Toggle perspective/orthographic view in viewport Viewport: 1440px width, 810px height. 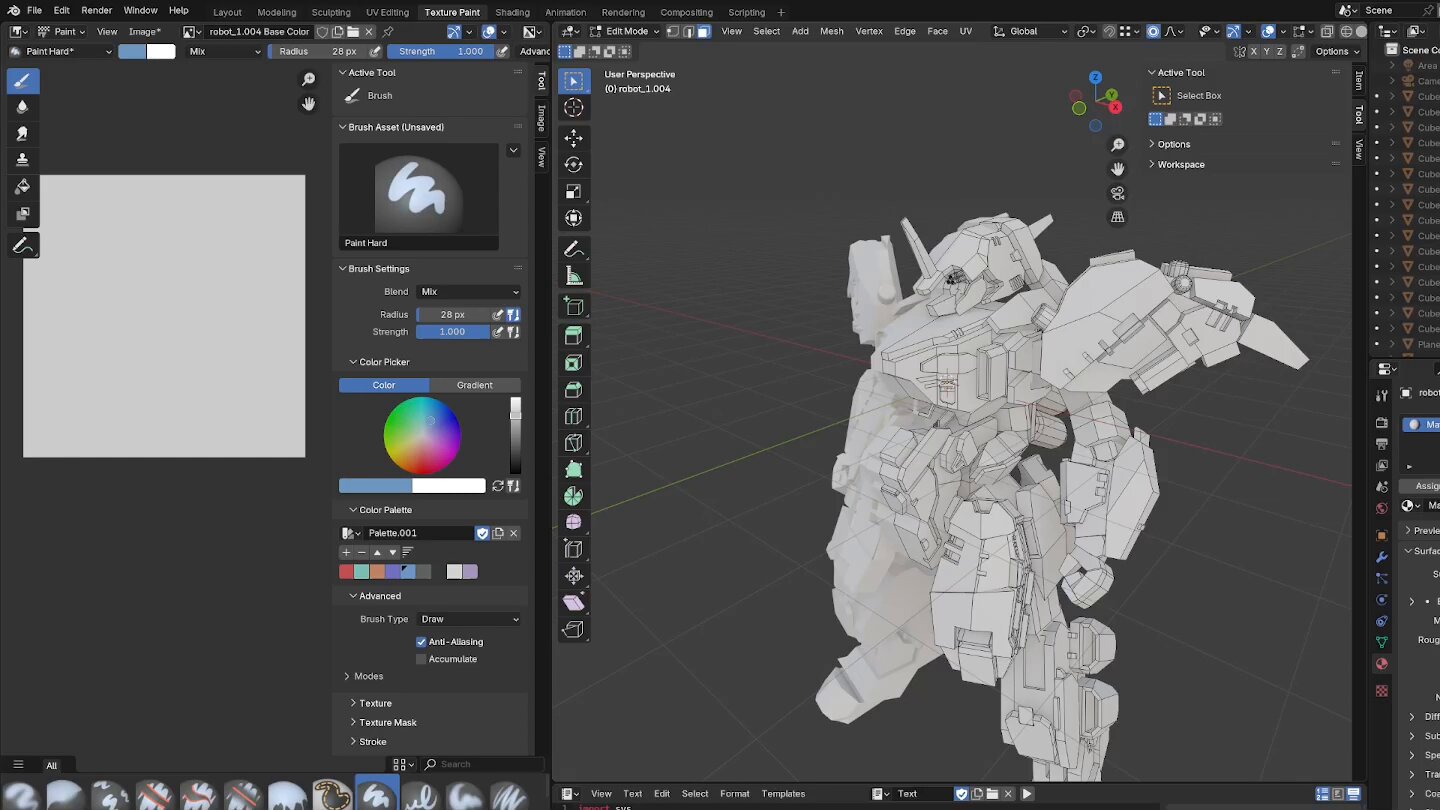click(1118, 217)
